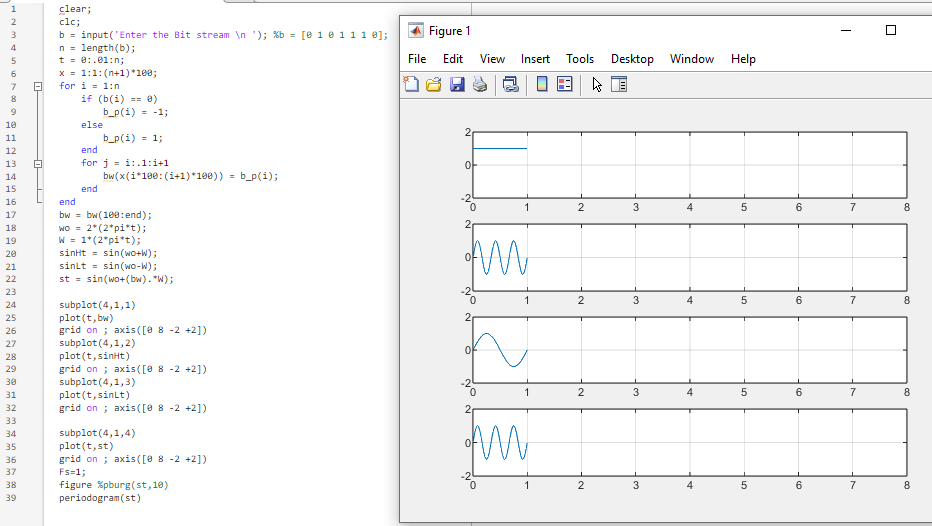The height and width of the screenshot is (526, 932).
Task: Click the Link Plot toolbar icon
Action: [x=511, y=85]
